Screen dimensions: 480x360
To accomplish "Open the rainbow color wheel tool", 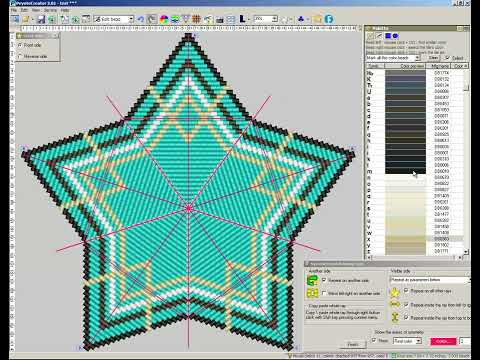I will 164,20.
